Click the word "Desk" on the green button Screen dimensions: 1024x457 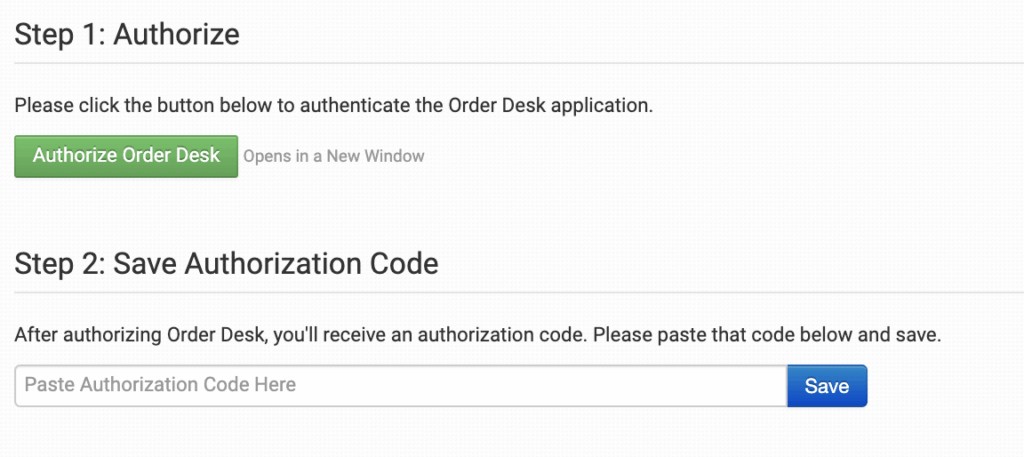point(199,156)
